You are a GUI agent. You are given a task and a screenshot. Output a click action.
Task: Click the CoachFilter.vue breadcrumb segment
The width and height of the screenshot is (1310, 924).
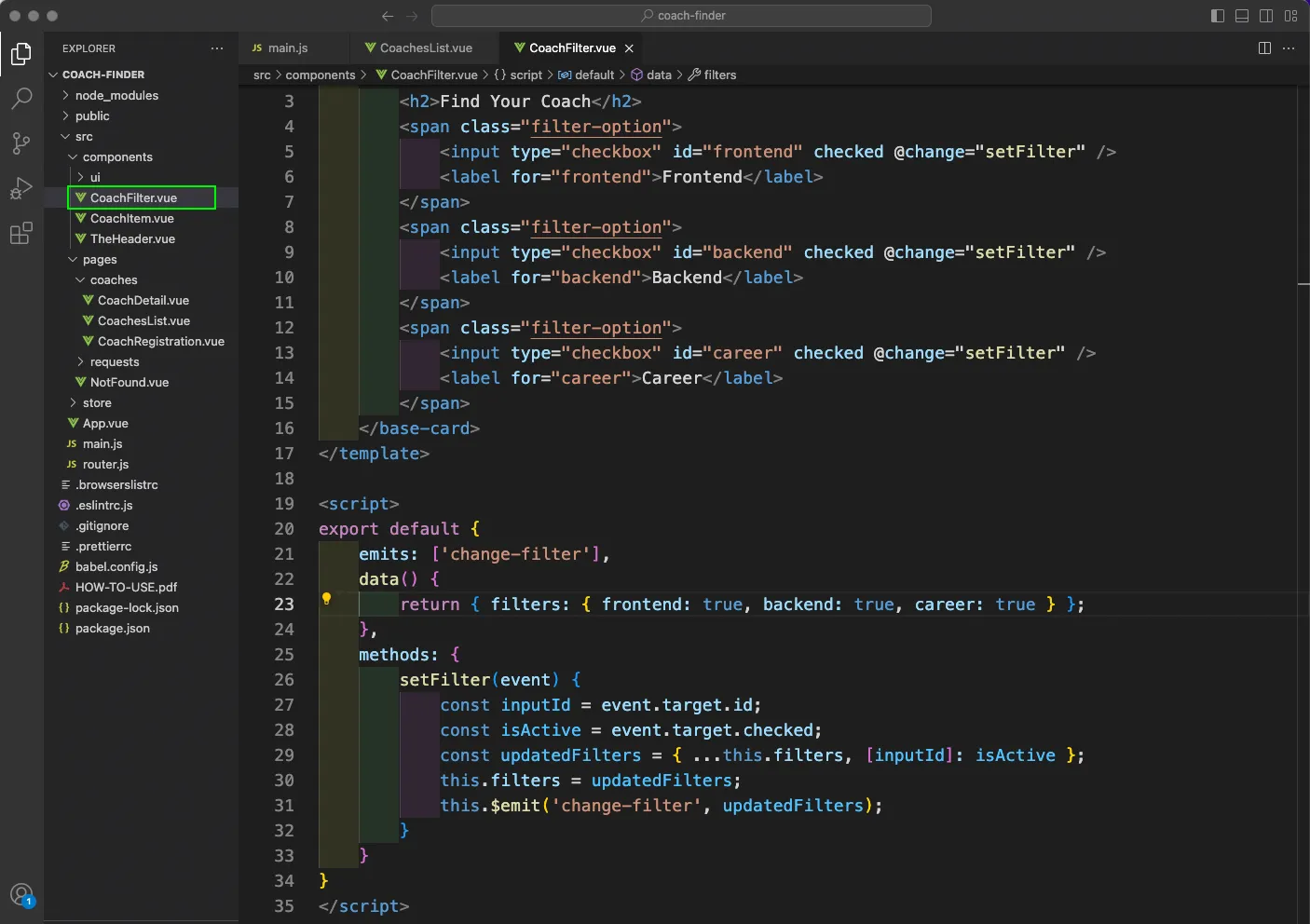[427, 75]
